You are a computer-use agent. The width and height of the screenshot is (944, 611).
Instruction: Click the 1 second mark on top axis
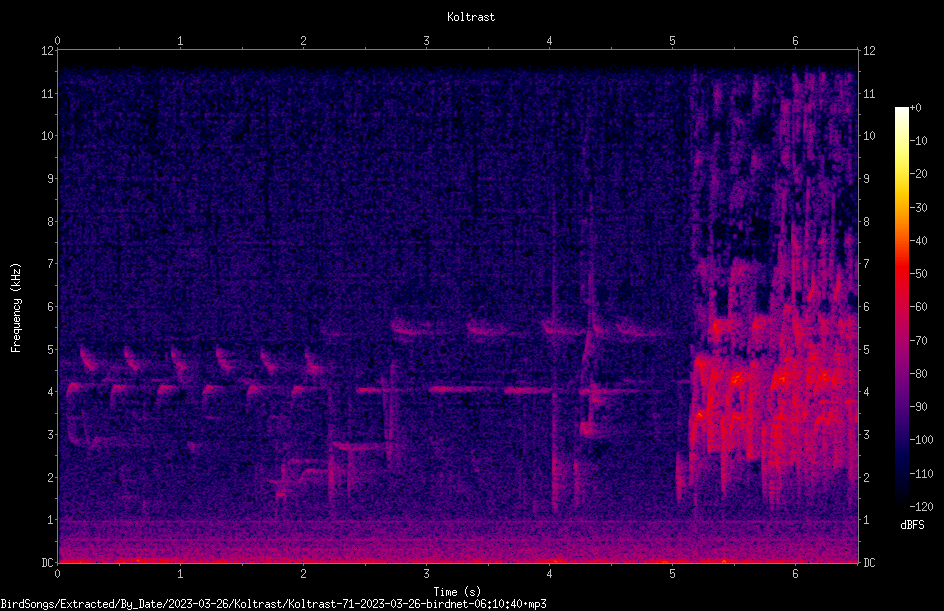click(180, 41)
